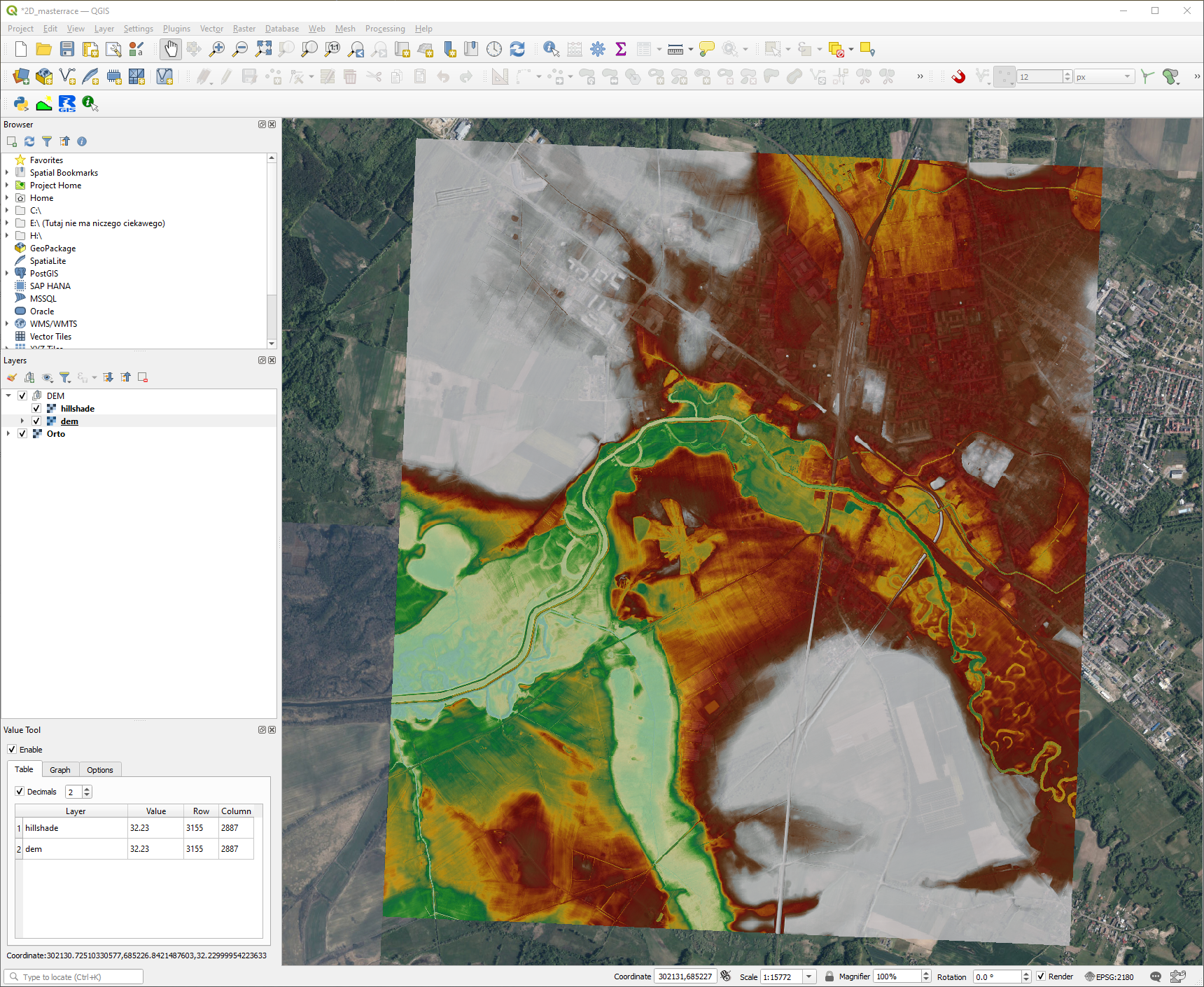Expand the WMS/WMTS browser entry
The height and width of the screenshot is (987, 1204).
click(7, 324)
